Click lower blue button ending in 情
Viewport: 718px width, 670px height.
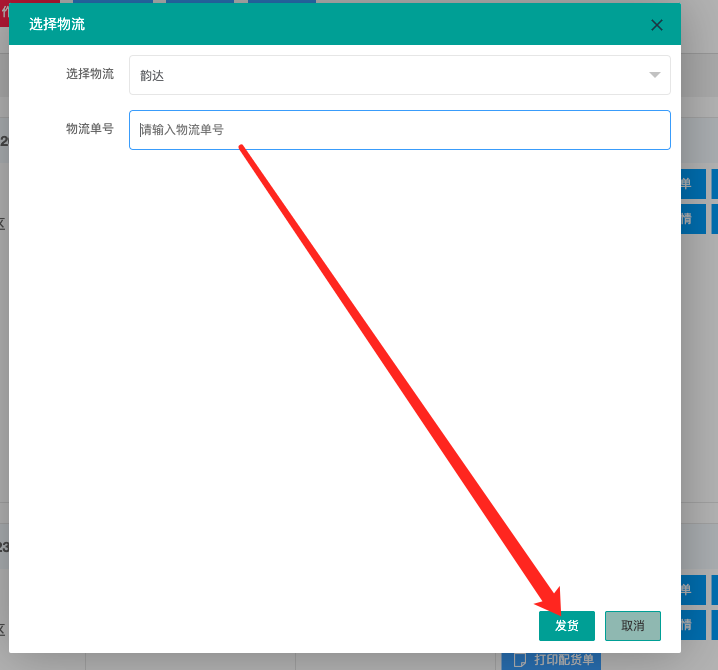(x=694, y=624)
